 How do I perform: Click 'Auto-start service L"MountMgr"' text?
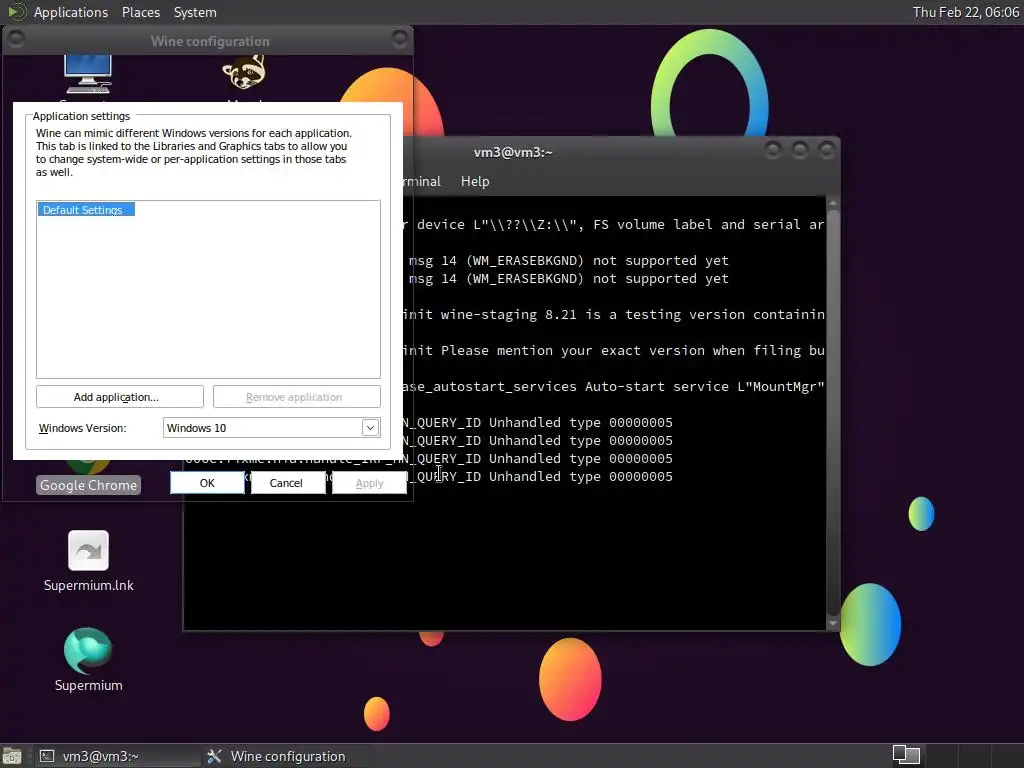(x=705, y=387)
